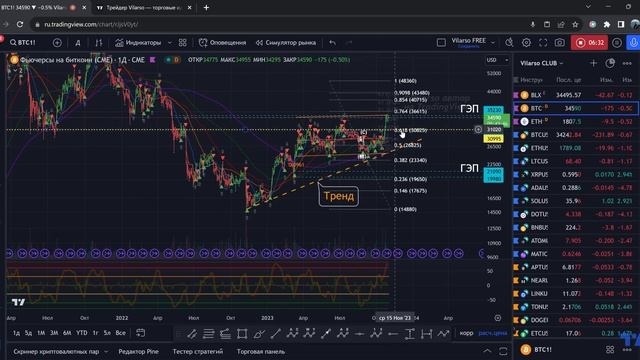Open BTC1! symbol search
640x360 pixels.
tap(23, 42)
